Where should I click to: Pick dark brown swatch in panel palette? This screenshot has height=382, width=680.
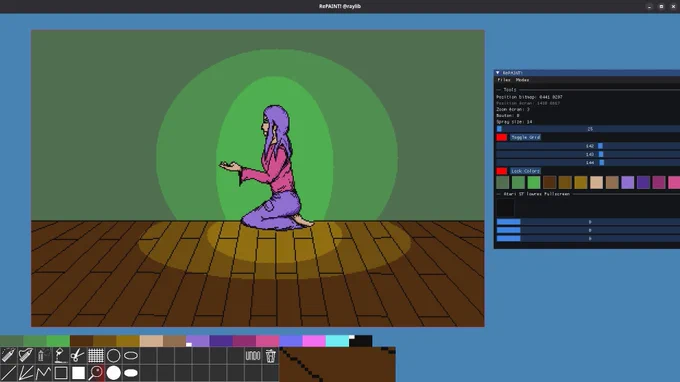(549, 183)
